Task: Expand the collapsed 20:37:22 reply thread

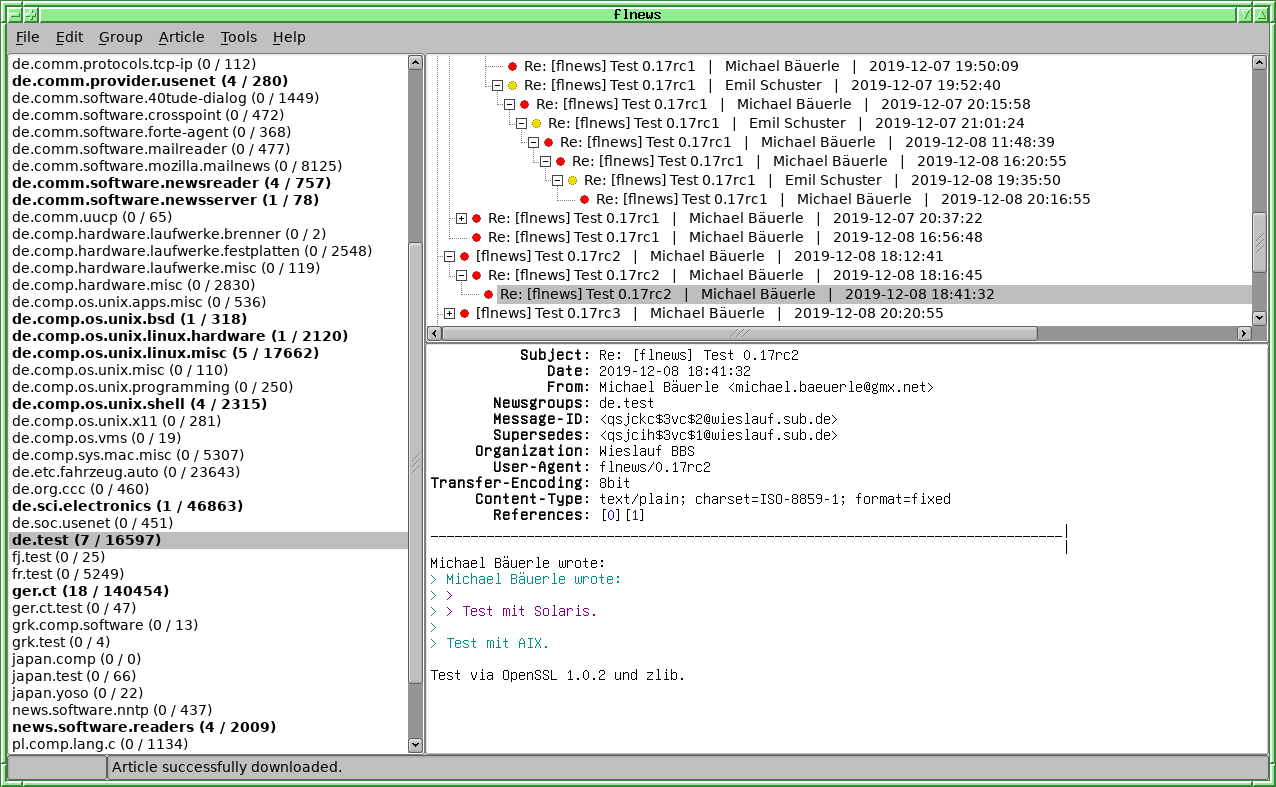Action: 461,218
